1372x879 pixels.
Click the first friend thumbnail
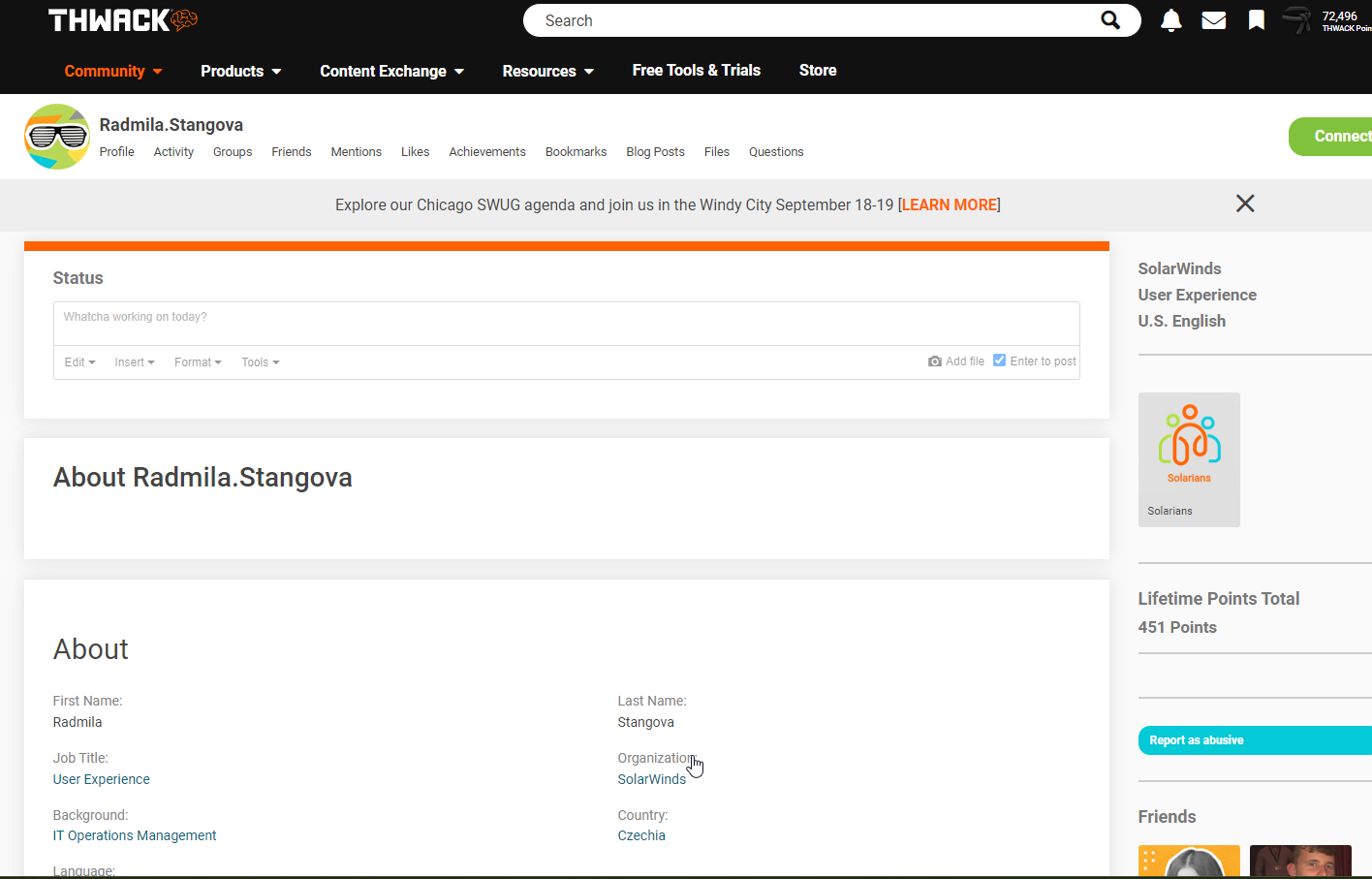(1189, 862)
